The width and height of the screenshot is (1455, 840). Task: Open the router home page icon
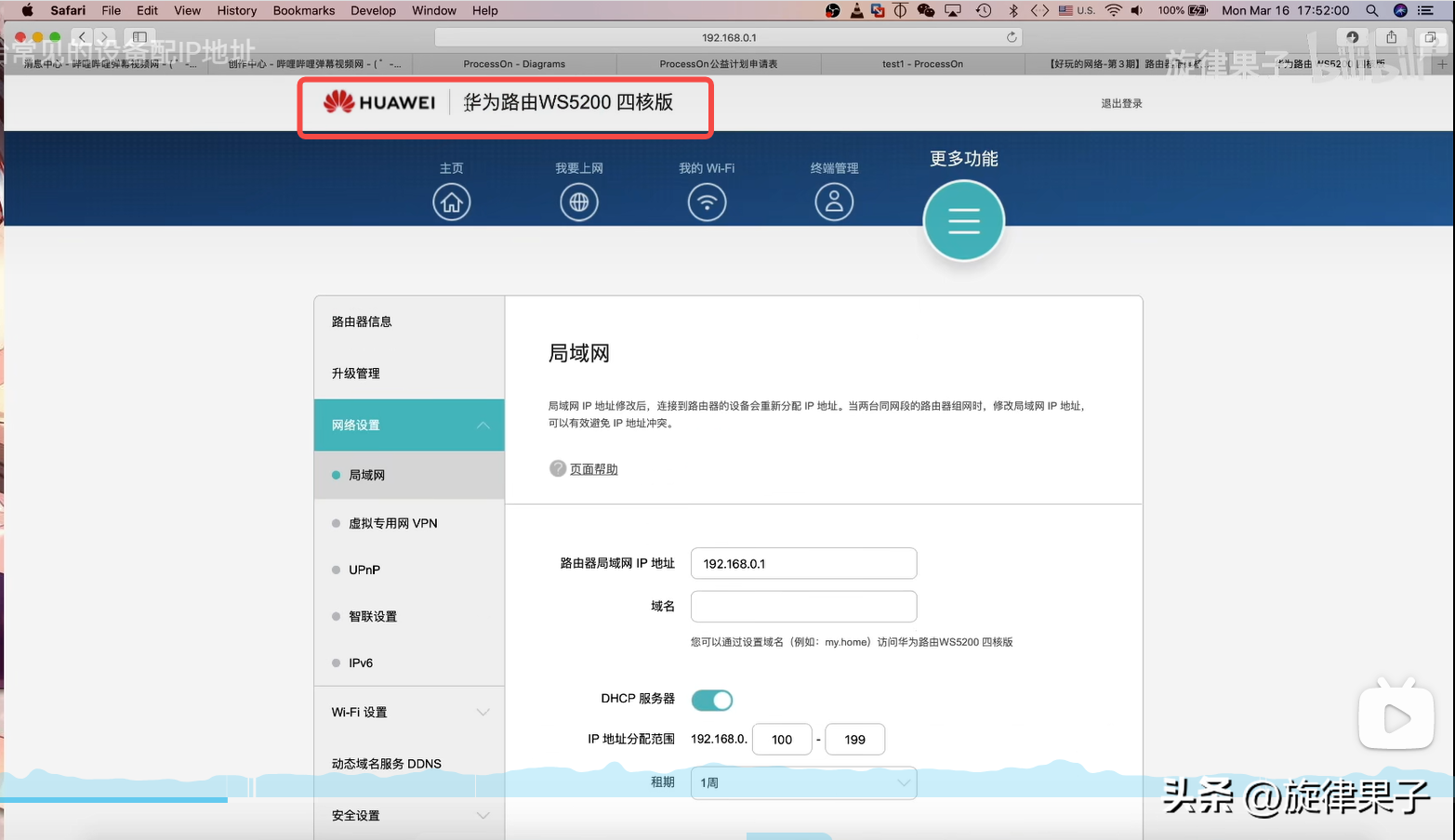[x=452, y=203]
